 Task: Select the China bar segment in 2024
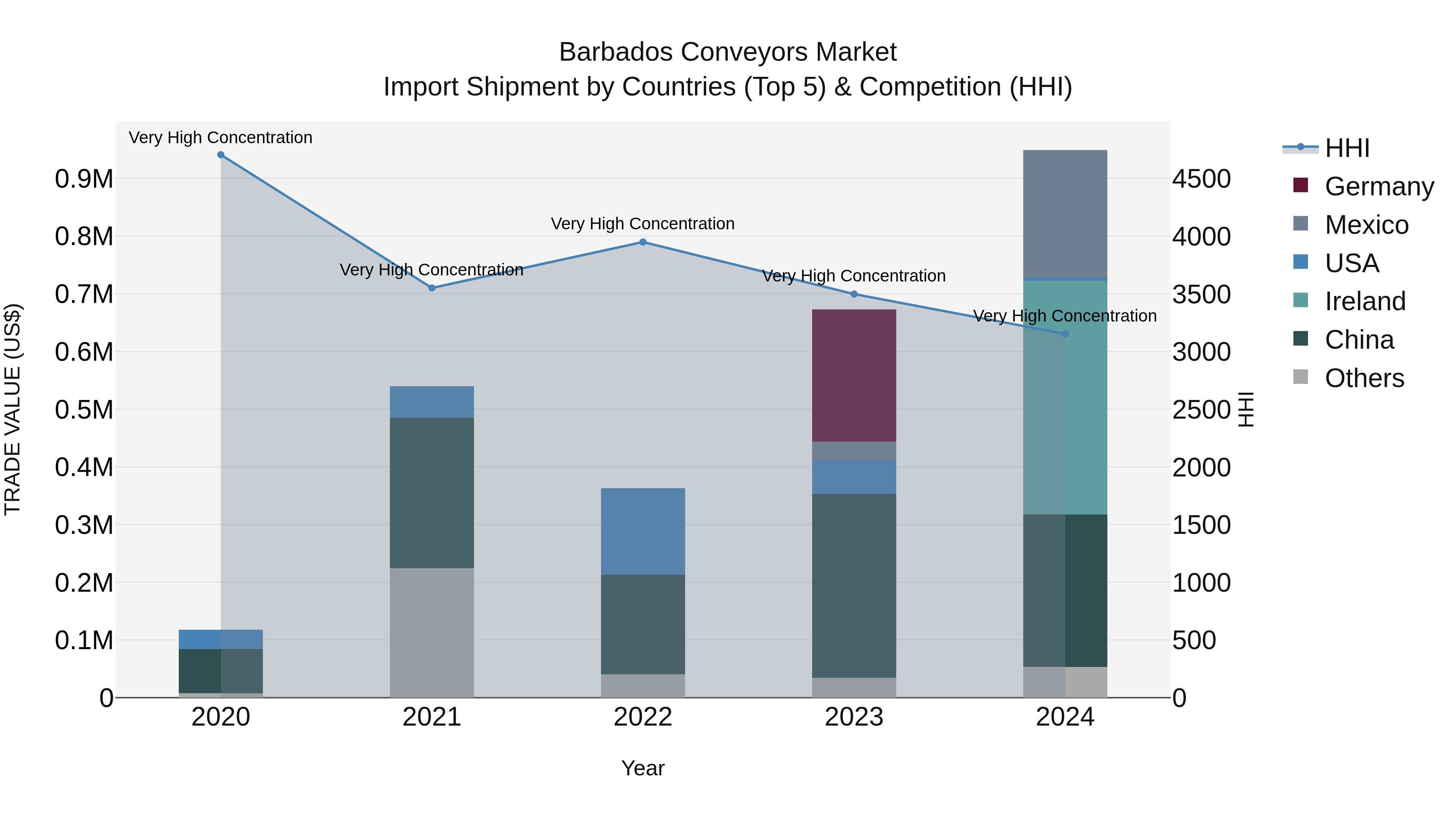(1065, 590)
